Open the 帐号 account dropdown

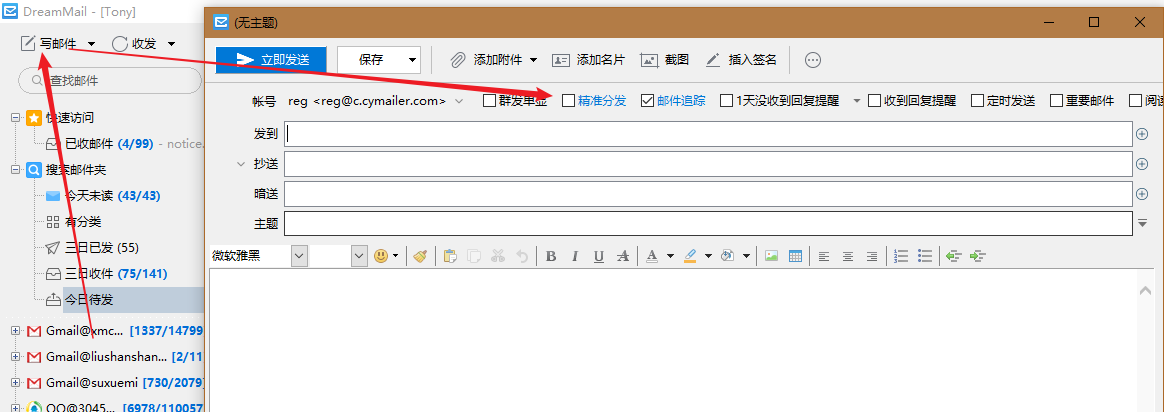click(x=459, y=100)
